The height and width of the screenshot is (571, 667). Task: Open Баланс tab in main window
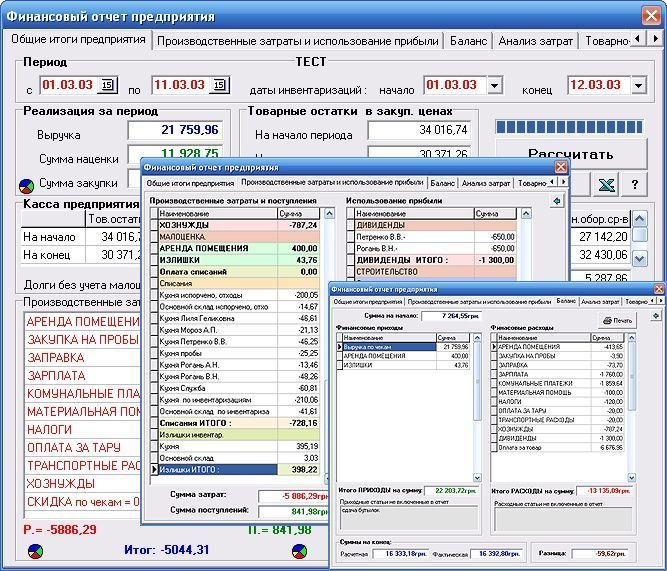pos(468,41)
